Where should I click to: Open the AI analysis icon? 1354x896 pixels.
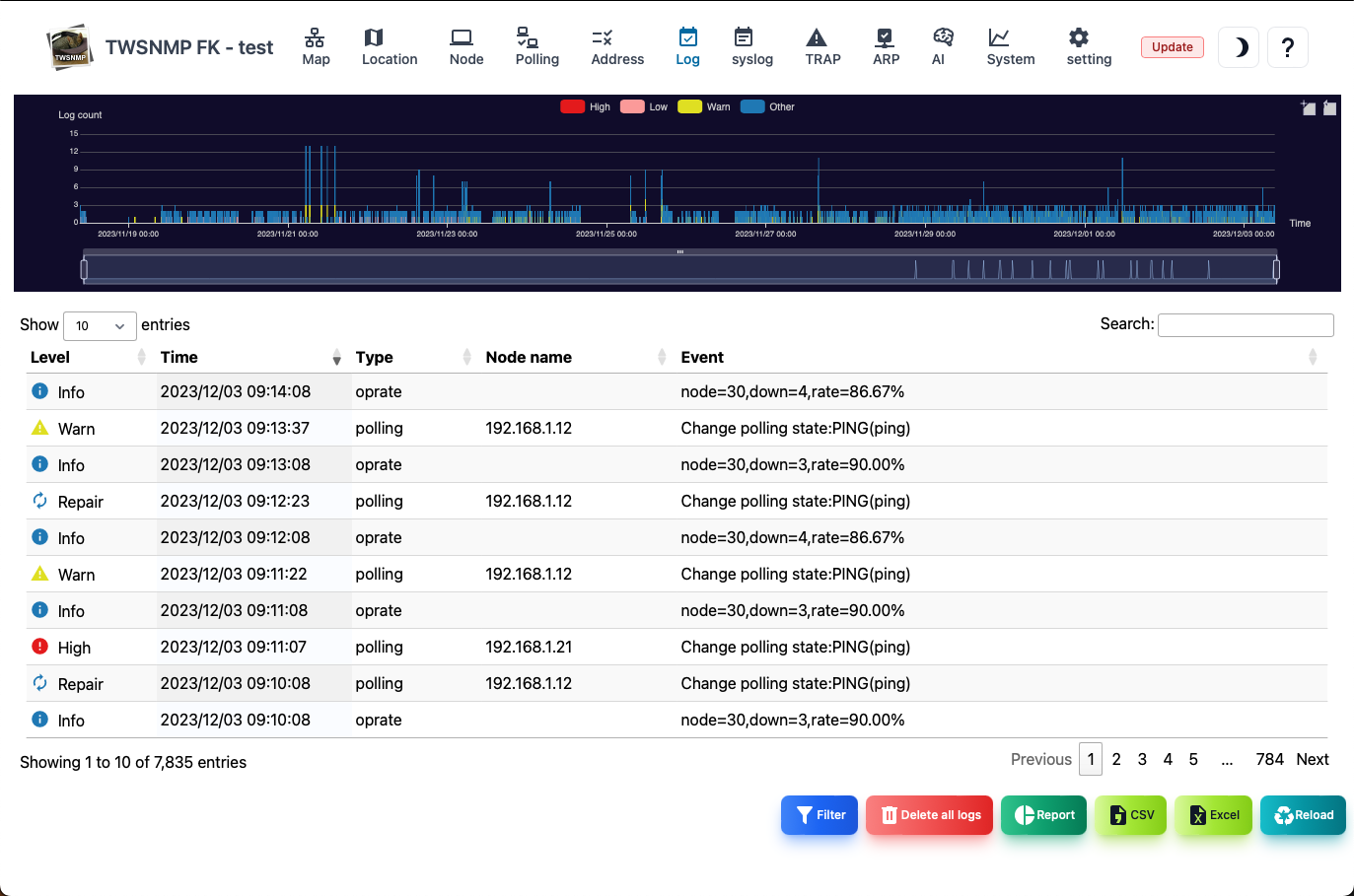point(944,37)
